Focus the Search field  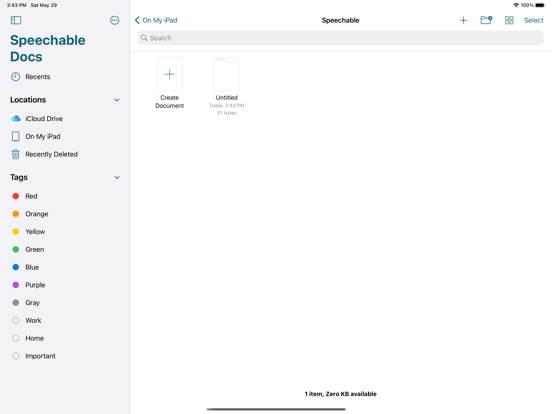click(x=340, y=38)
